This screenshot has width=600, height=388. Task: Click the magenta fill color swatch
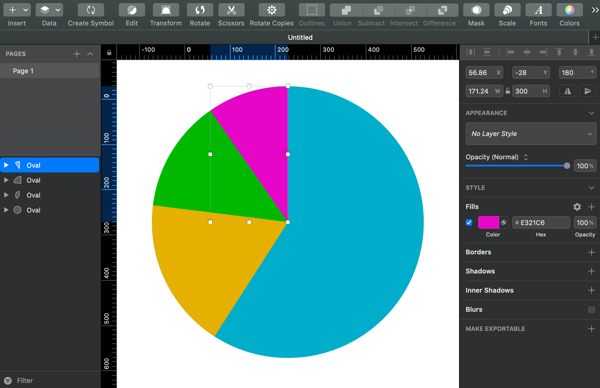488,222
